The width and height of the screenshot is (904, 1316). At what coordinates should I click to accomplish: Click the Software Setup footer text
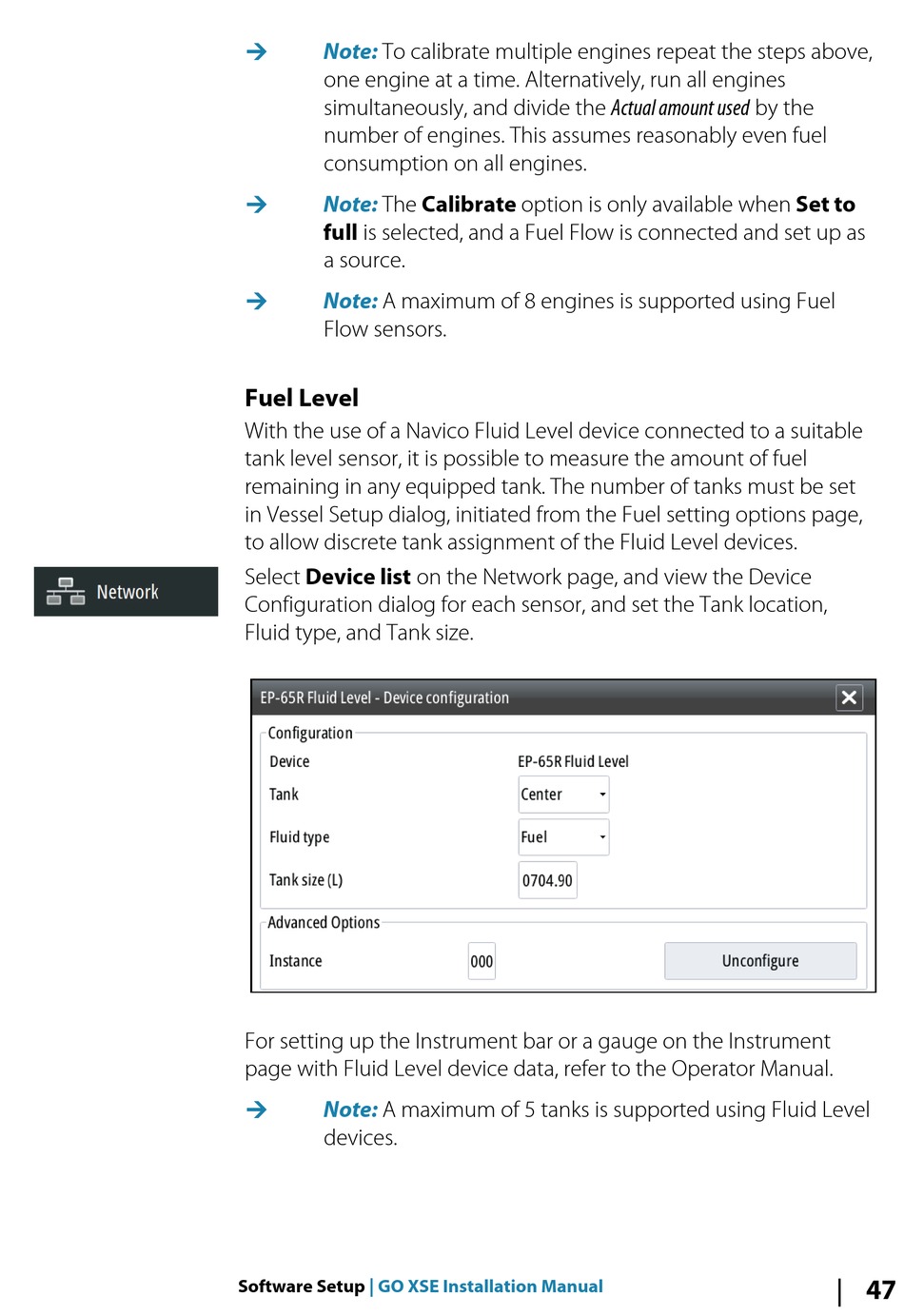coord(301,1287)
